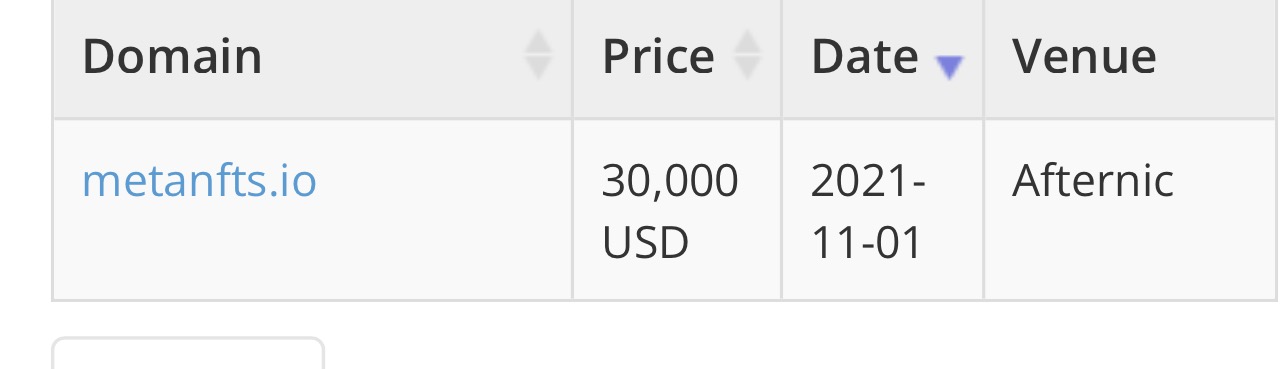
Task: Click the Venue column header
Action: coord(1084,56)
